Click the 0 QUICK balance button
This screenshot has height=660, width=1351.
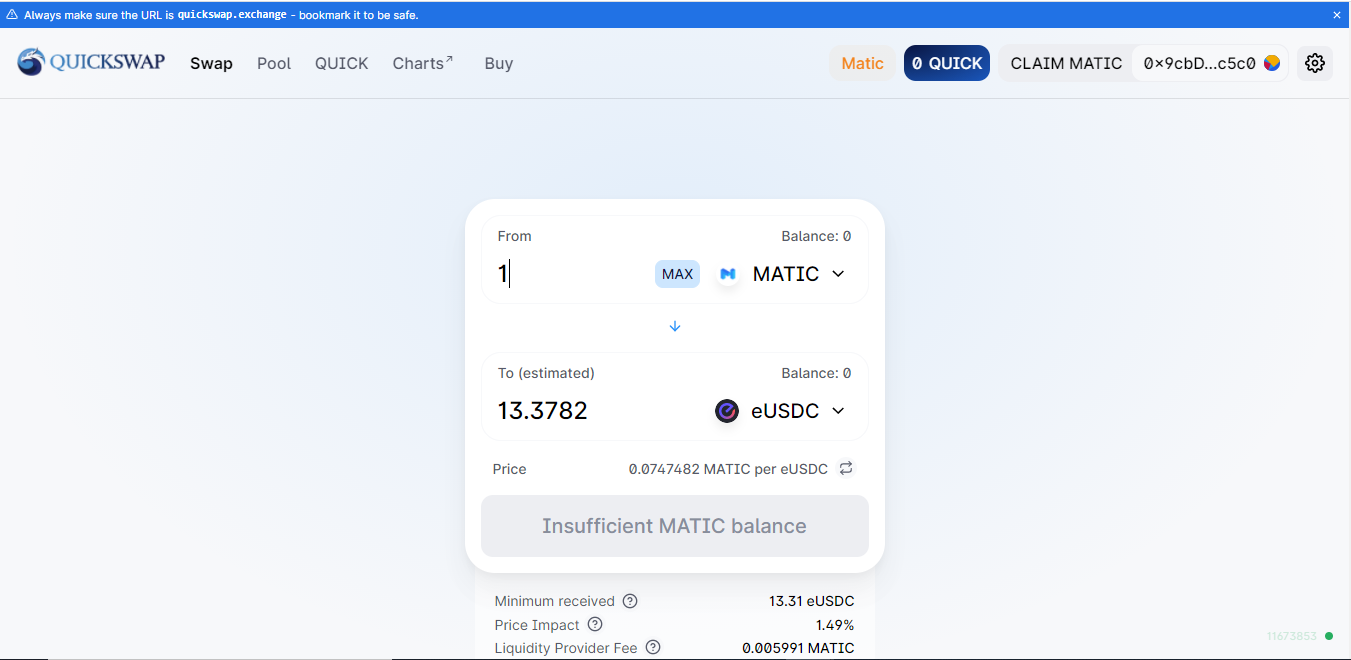(947, 63)
